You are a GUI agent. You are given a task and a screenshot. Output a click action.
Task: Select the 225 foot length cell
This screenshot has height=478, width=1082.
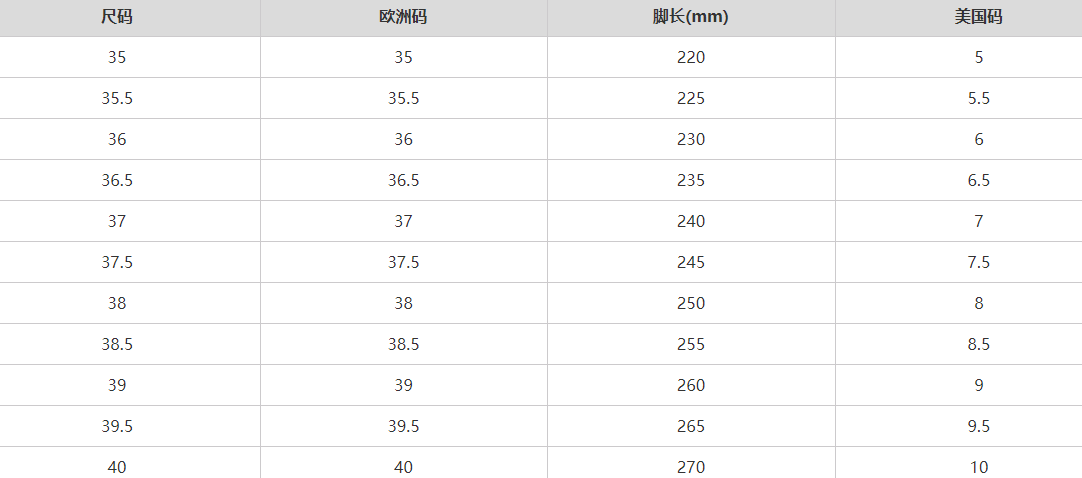tap(691, 98)
